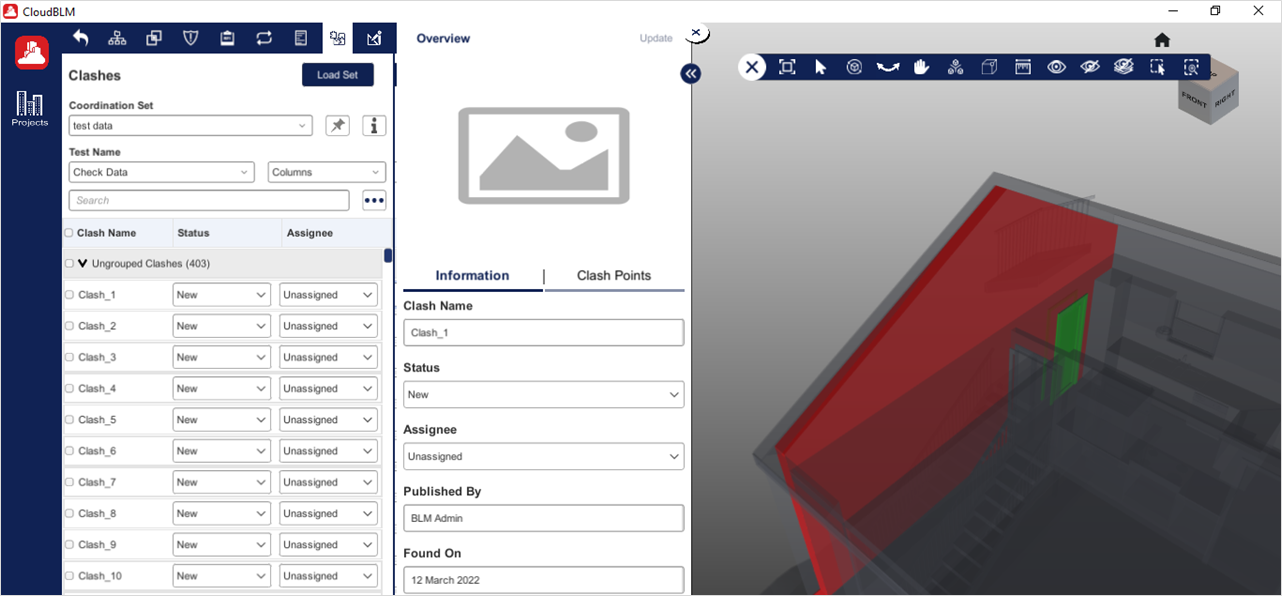1282x596 pixels.
Task: Open Projects from the left sidebar
Action: (x=30, y=109)
